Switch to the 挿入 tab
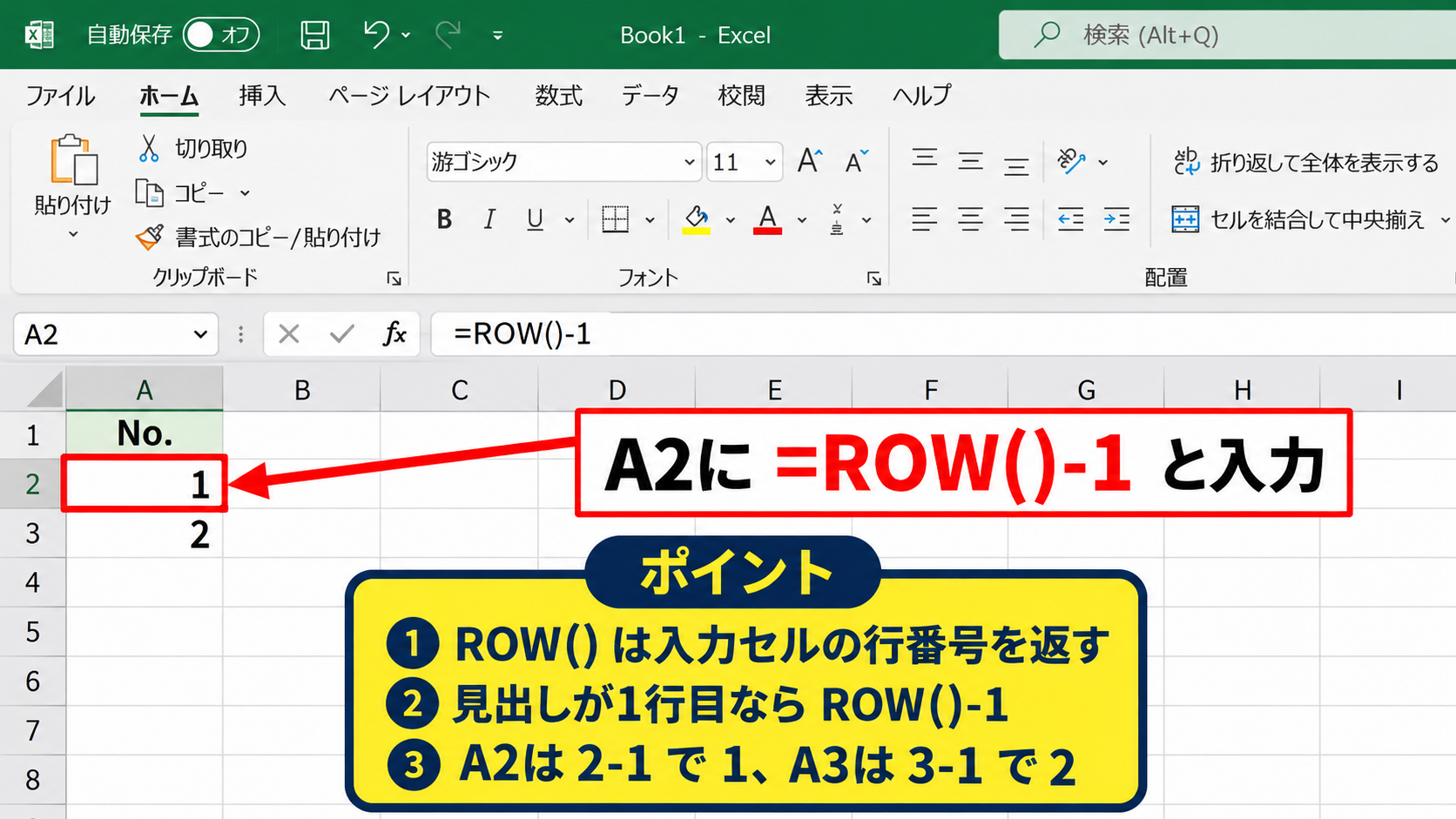Viewport: 1456px width, 819px height. click(262, 95)
